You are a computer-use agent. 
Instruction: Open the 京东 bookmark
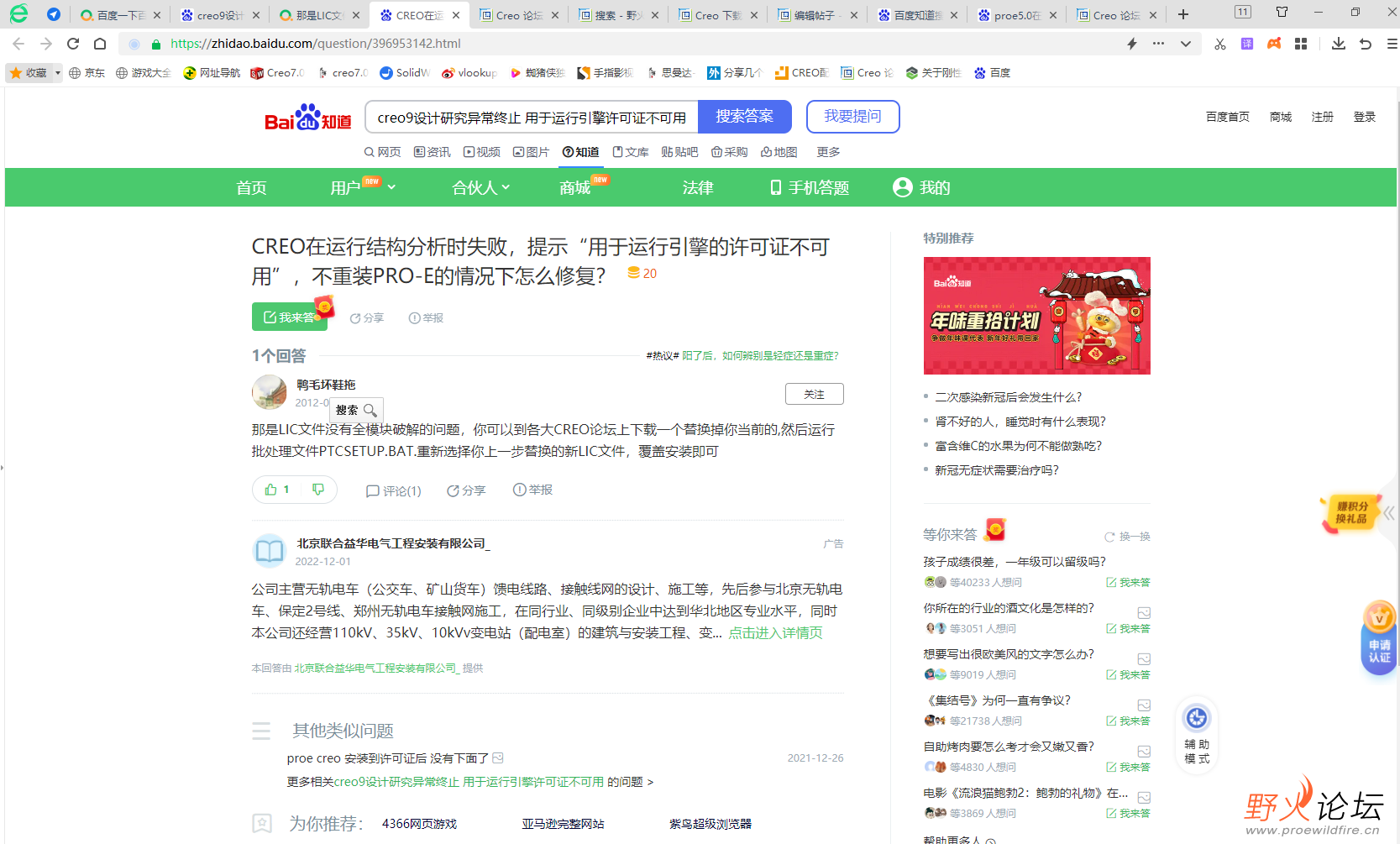tap(87, 73)
